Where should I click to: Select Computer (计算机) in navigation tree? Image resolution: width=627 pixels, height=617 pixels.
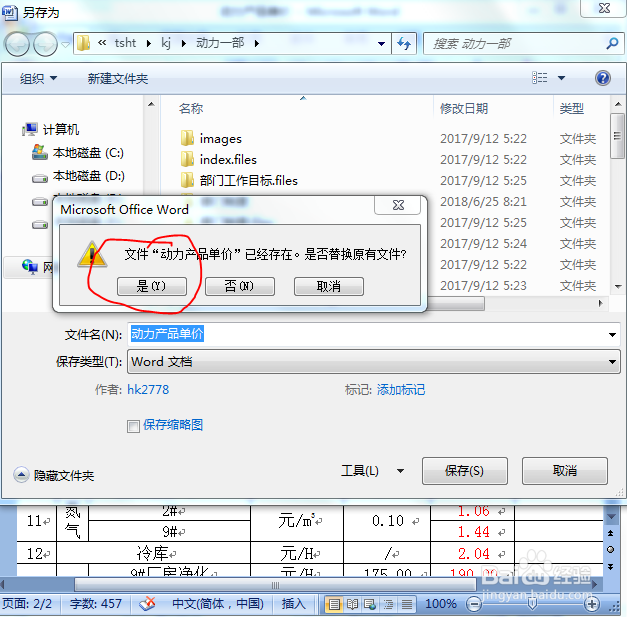51,129
